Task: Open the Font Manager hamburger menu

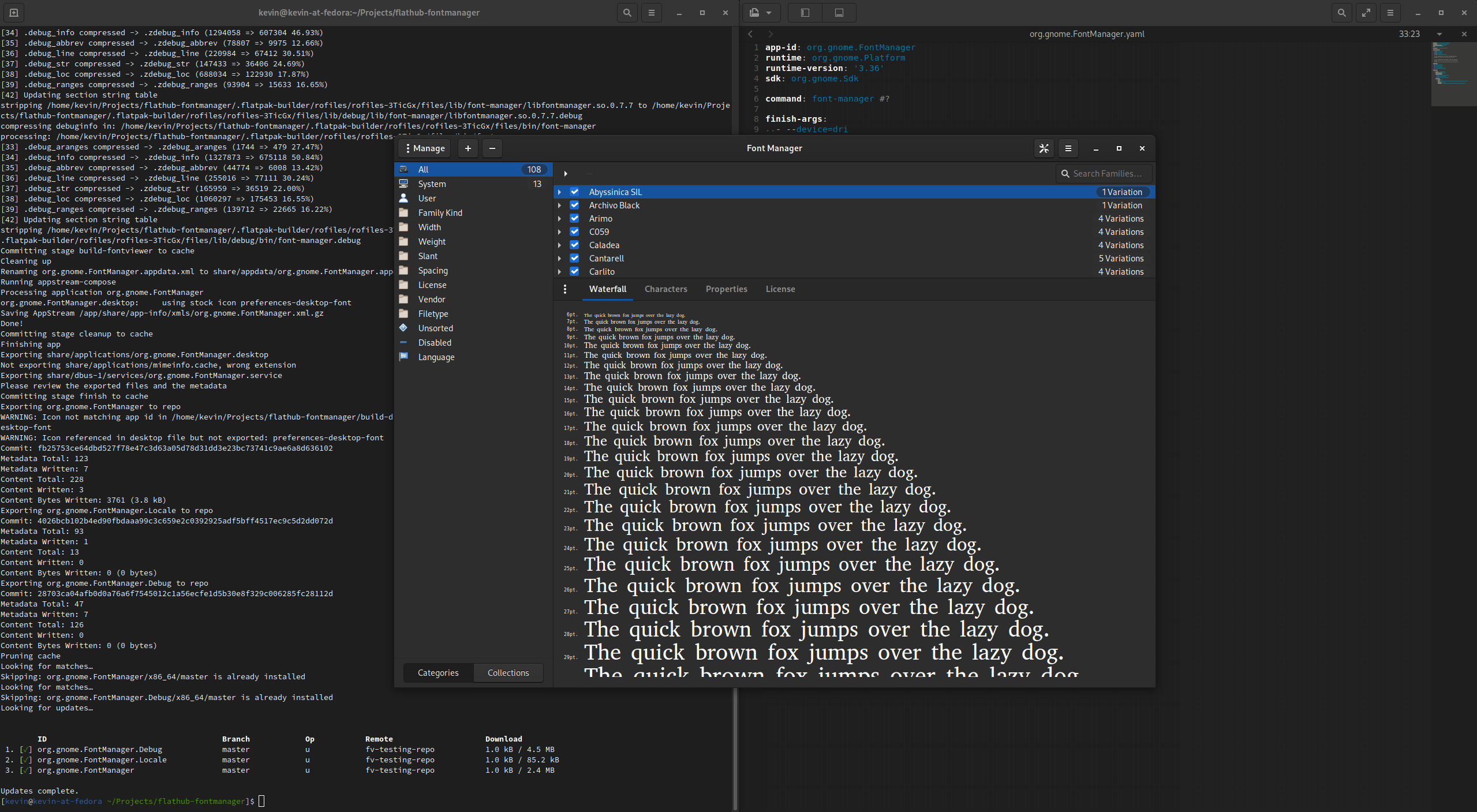Action: pyautogui.click(x=1068, y=148)
